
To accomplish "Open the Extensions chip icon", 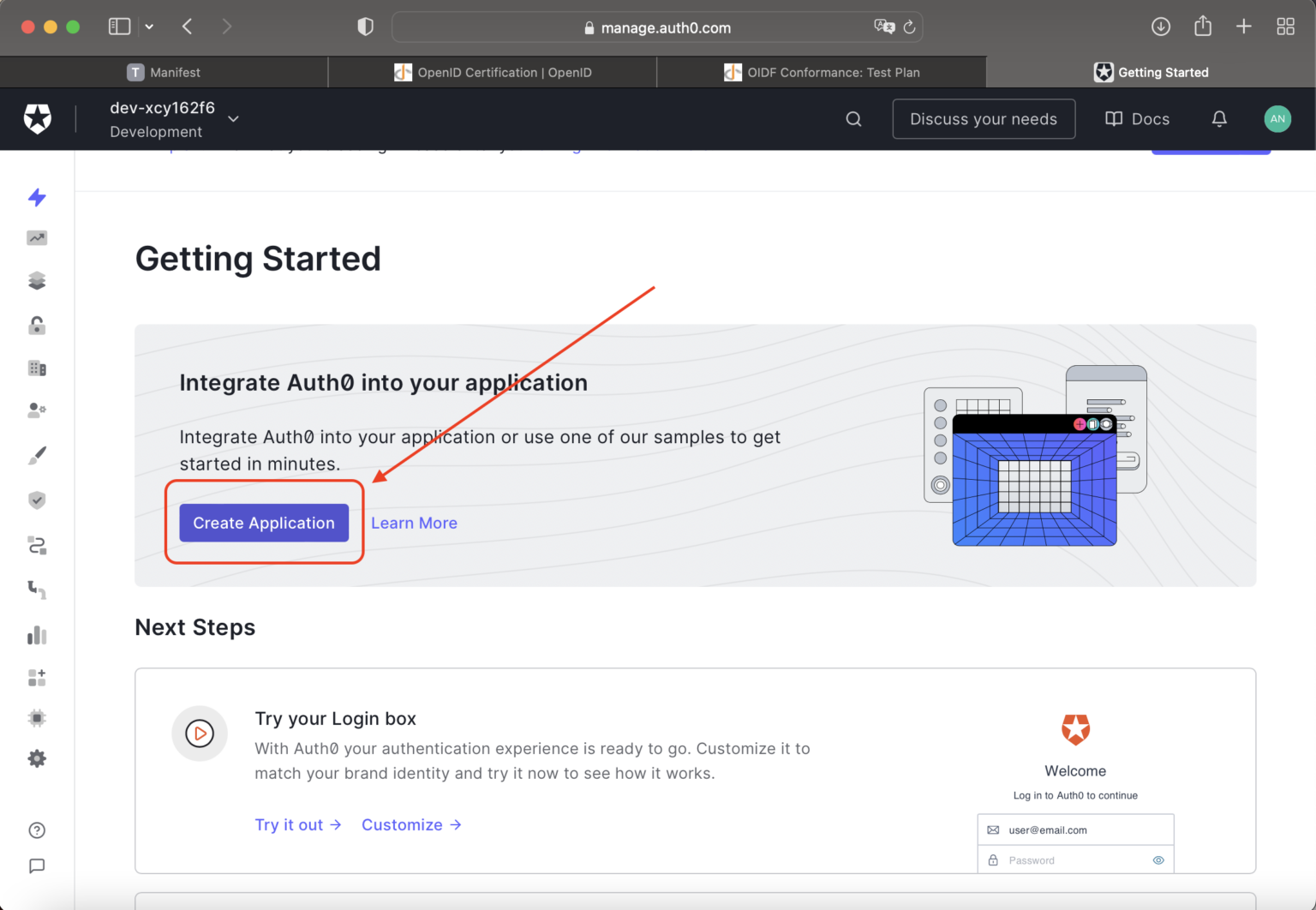I will [x=37, y=717].
